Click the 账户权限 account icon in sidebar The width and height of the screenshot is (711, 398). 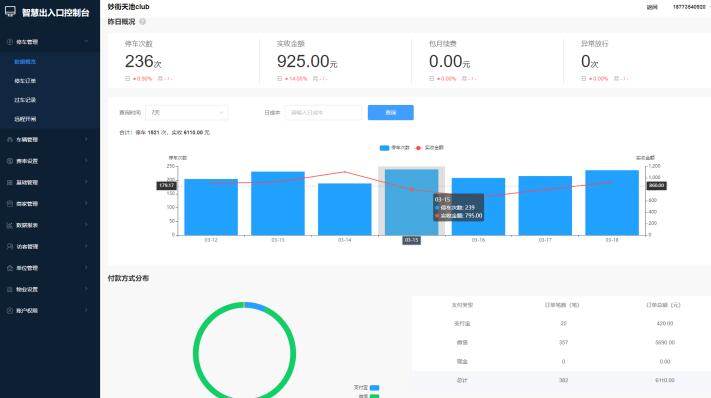pos(10,311)
